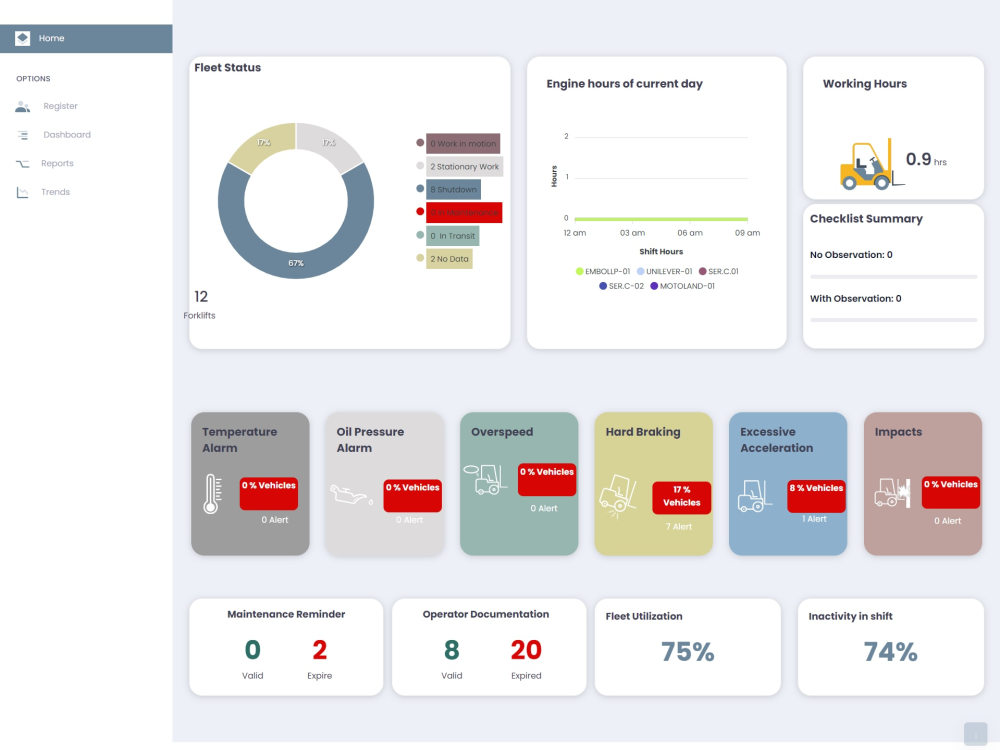
Task: Open the Home menu item
Action: pos(86,38)
